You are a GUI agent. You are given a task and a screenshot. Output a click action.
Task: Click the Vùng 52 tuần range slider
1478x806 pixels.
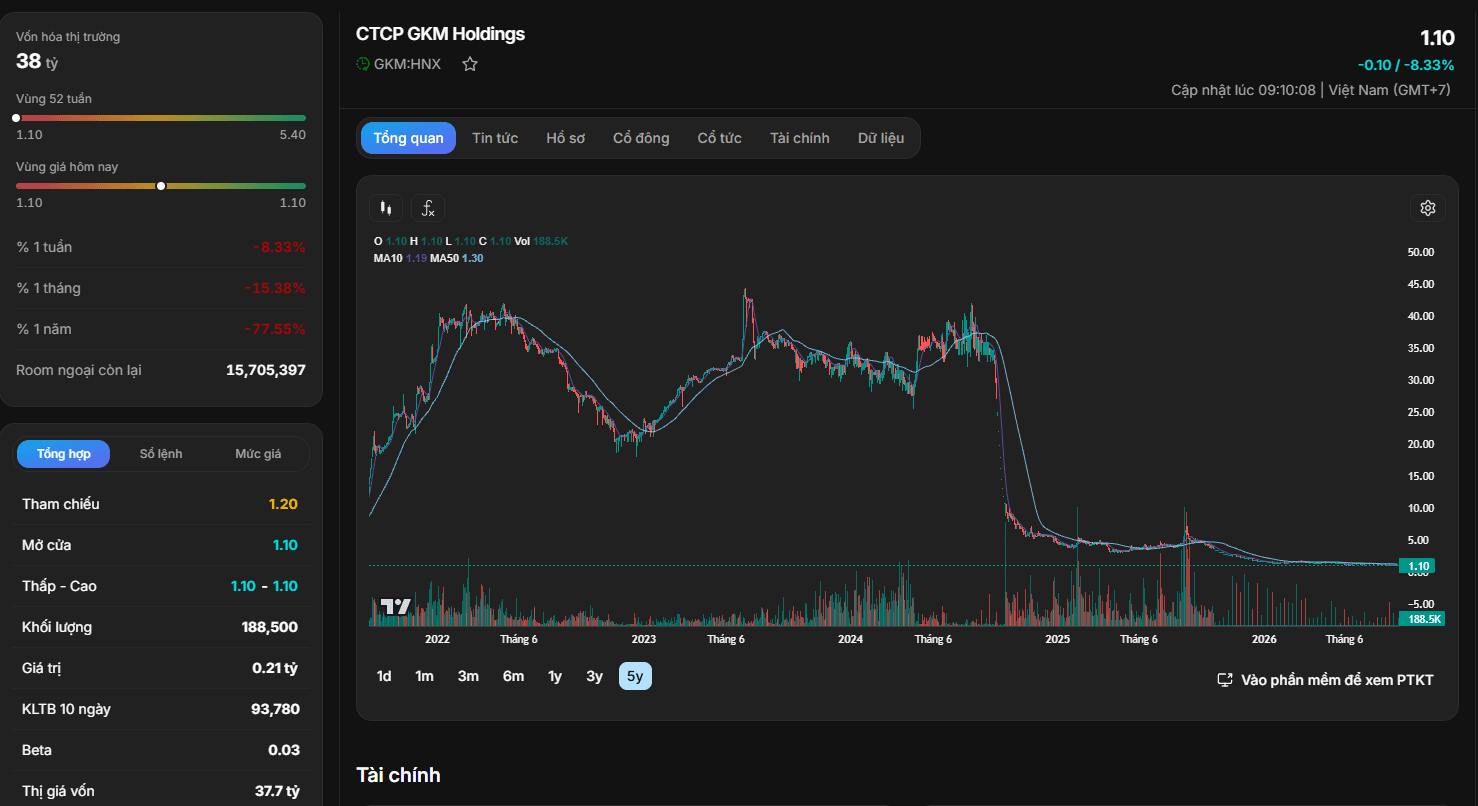[x=161, y=118]
